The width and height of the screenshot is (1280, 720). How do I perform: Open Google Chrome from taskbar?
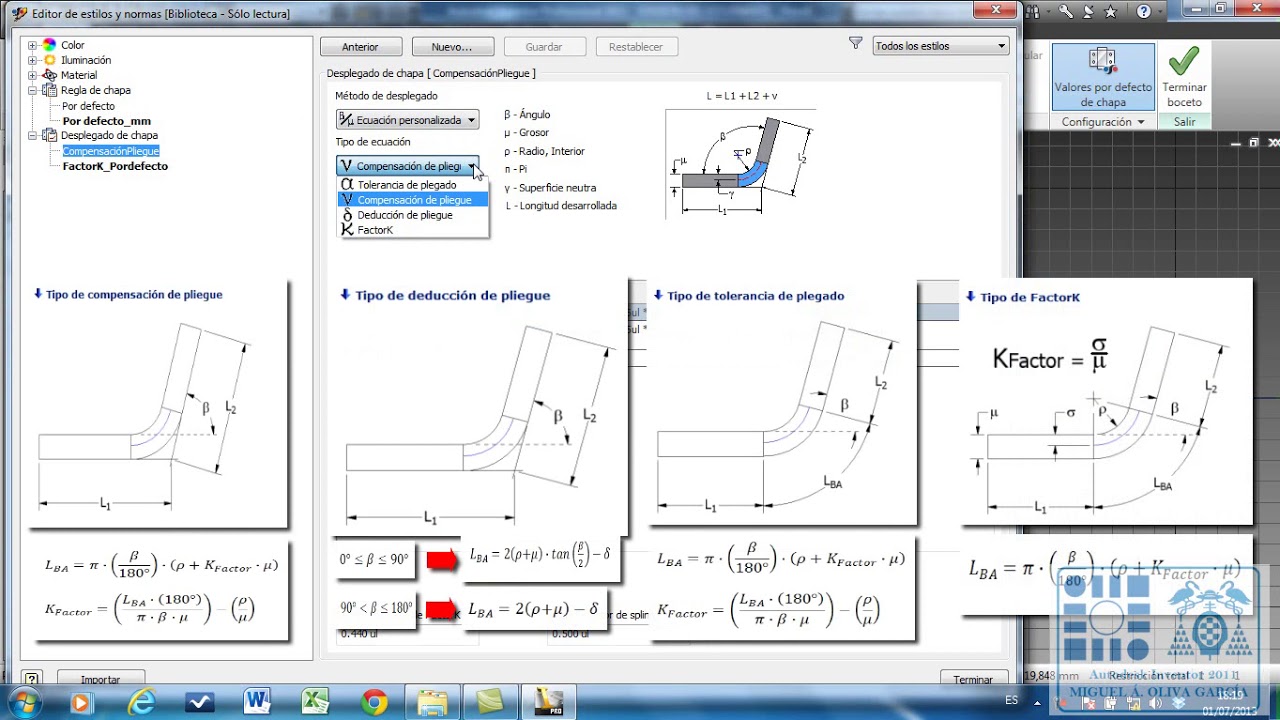[x=375, y=702]
